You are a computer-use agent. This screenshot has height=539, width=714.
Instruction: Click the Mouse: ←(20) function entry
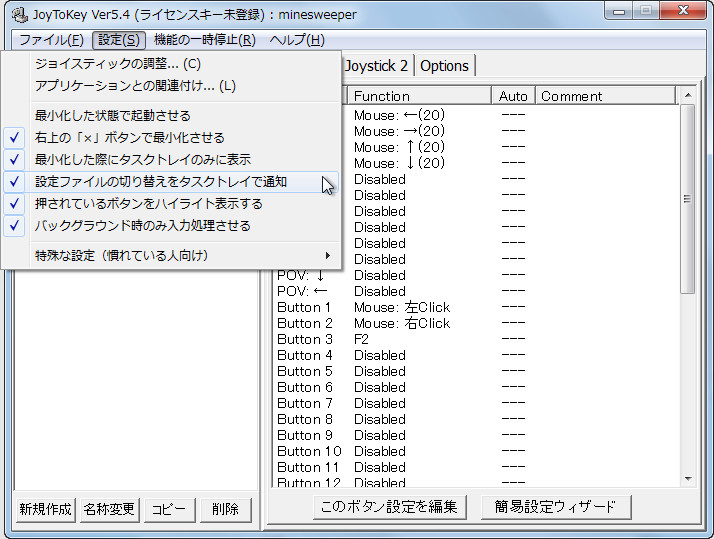point(399,115)
